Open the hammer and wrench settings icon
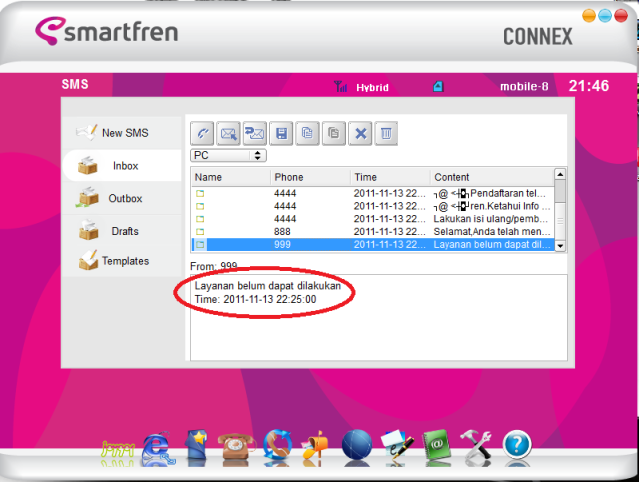The height and width of the screenshot is (482, 639). click(x=476, y=447)
